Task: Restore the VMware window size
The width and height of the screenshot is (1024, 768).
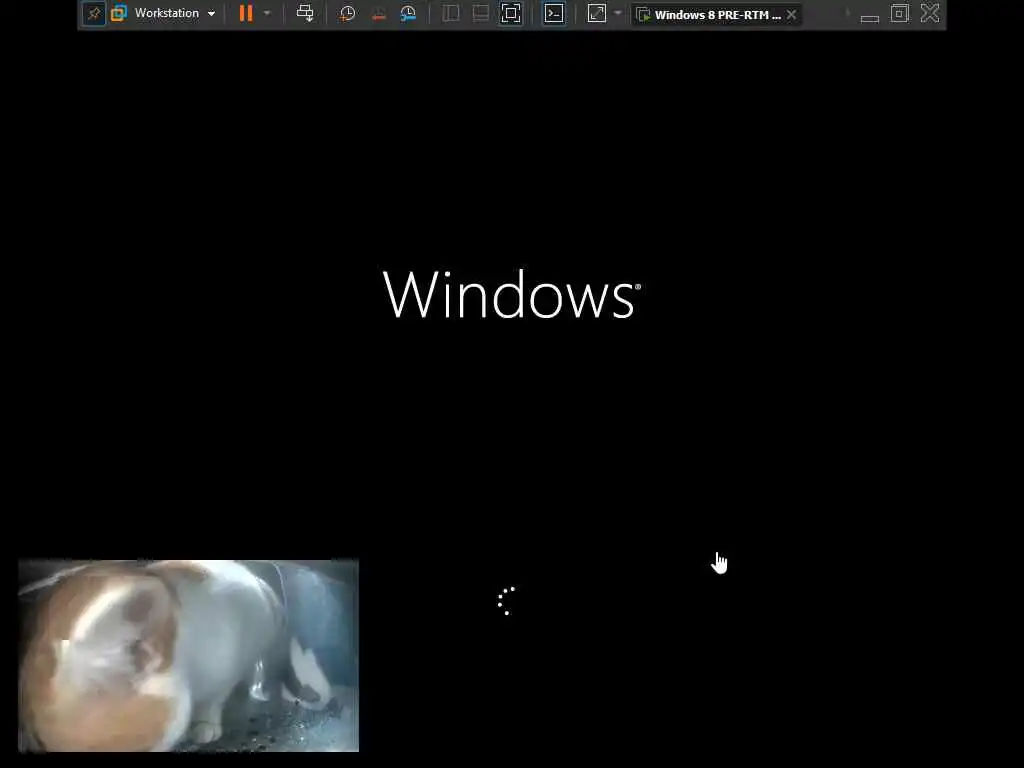Action: pos(899,13)
